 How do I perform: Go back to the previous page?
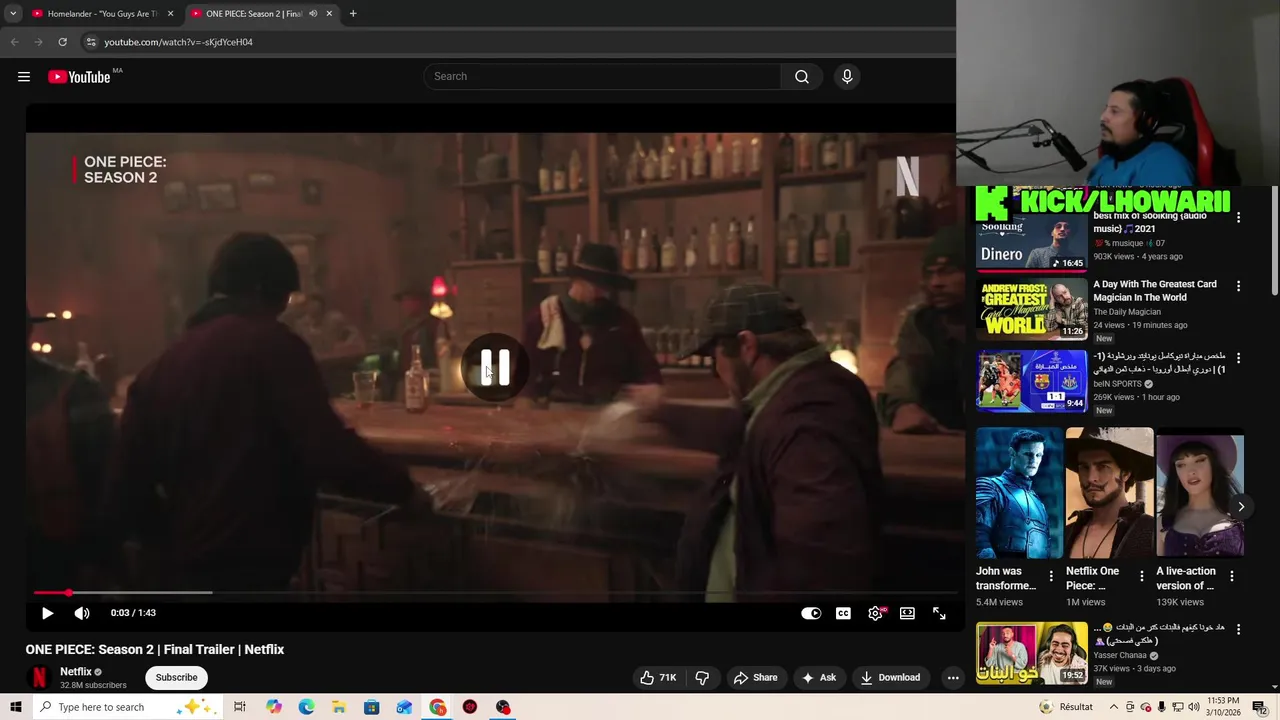point(14,42)
